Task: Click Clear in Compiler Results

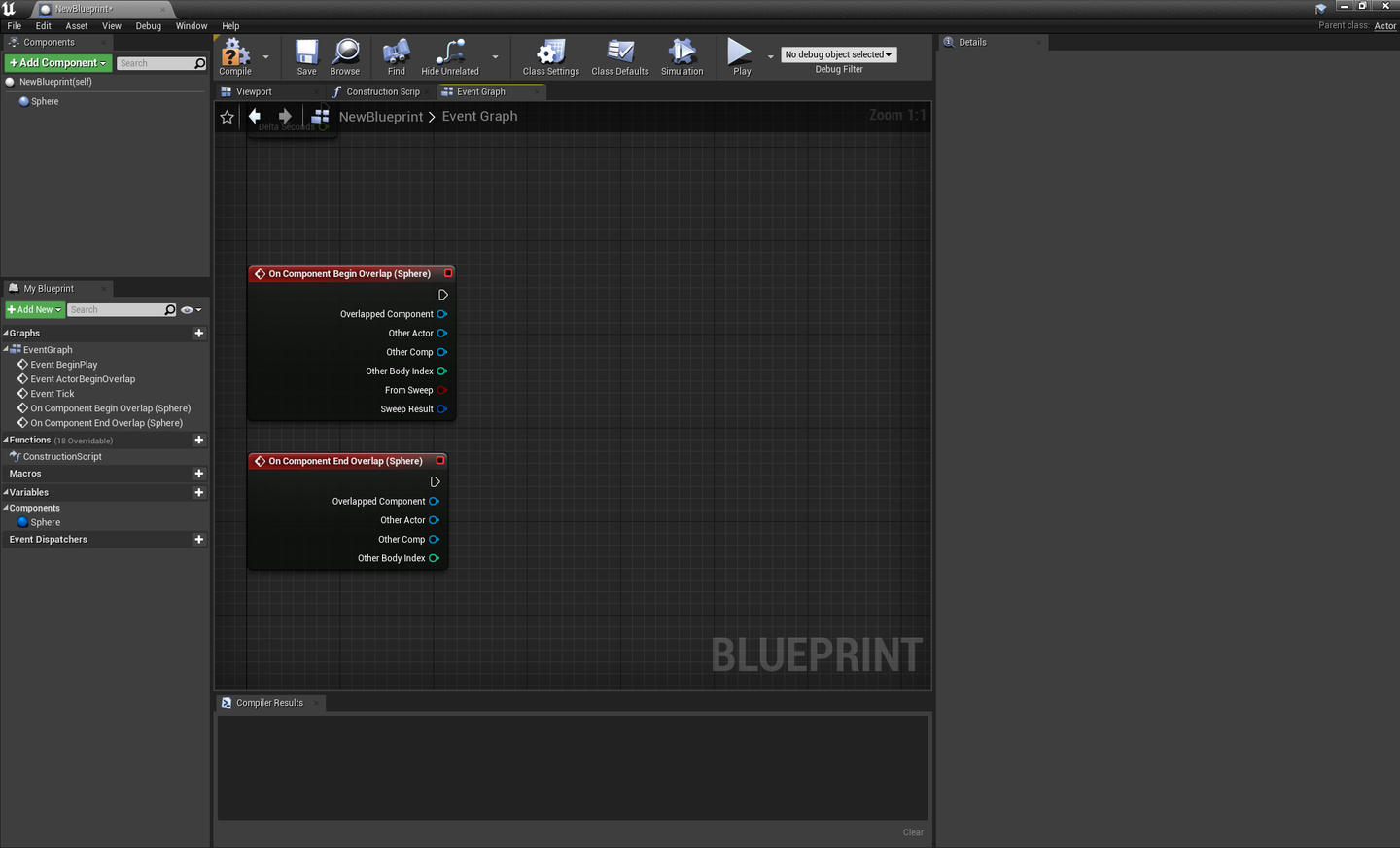Action: [x=912, y=832]
